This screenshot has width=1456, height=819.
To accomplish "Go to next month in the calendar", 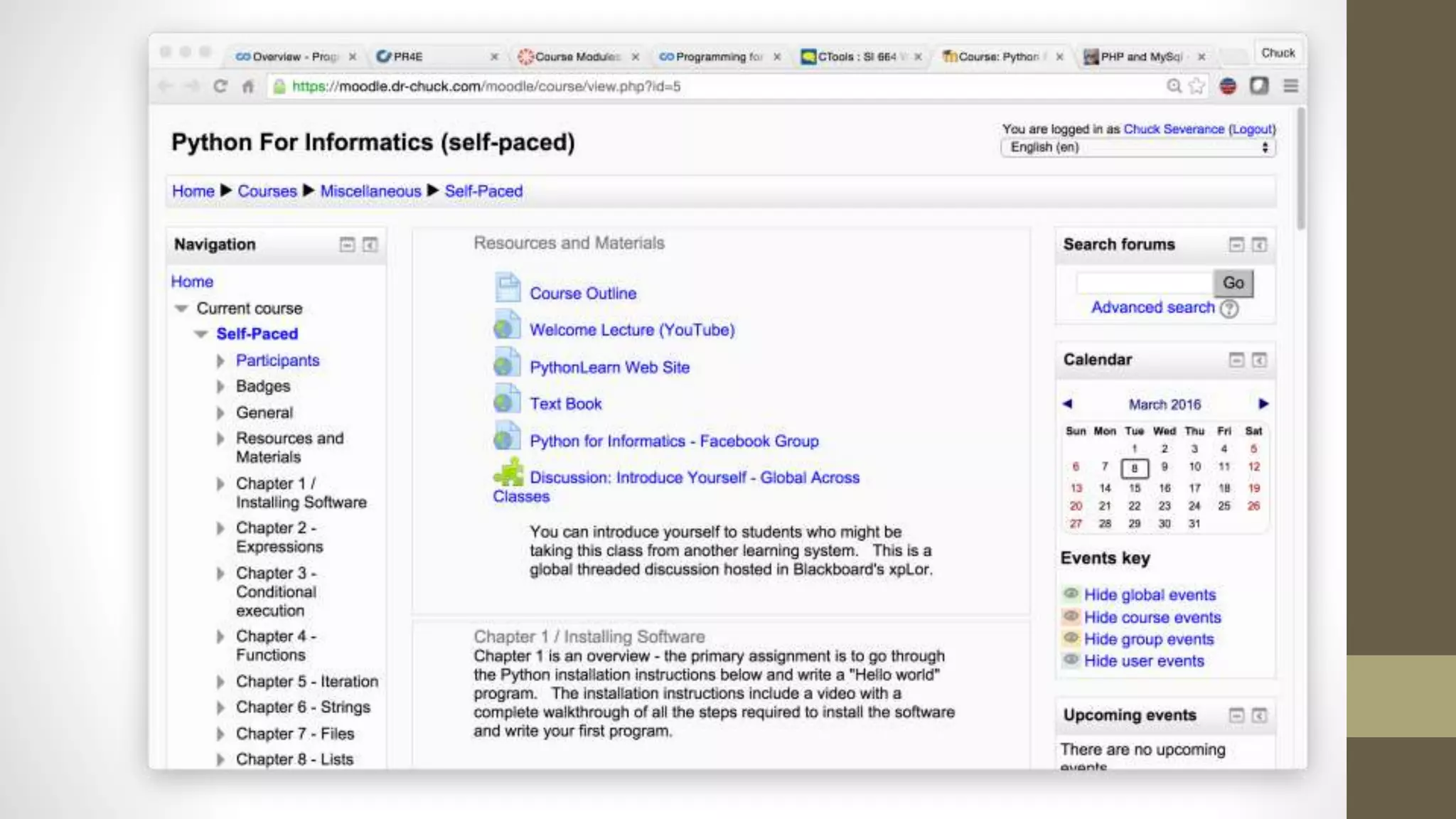I will point(1263,404).
